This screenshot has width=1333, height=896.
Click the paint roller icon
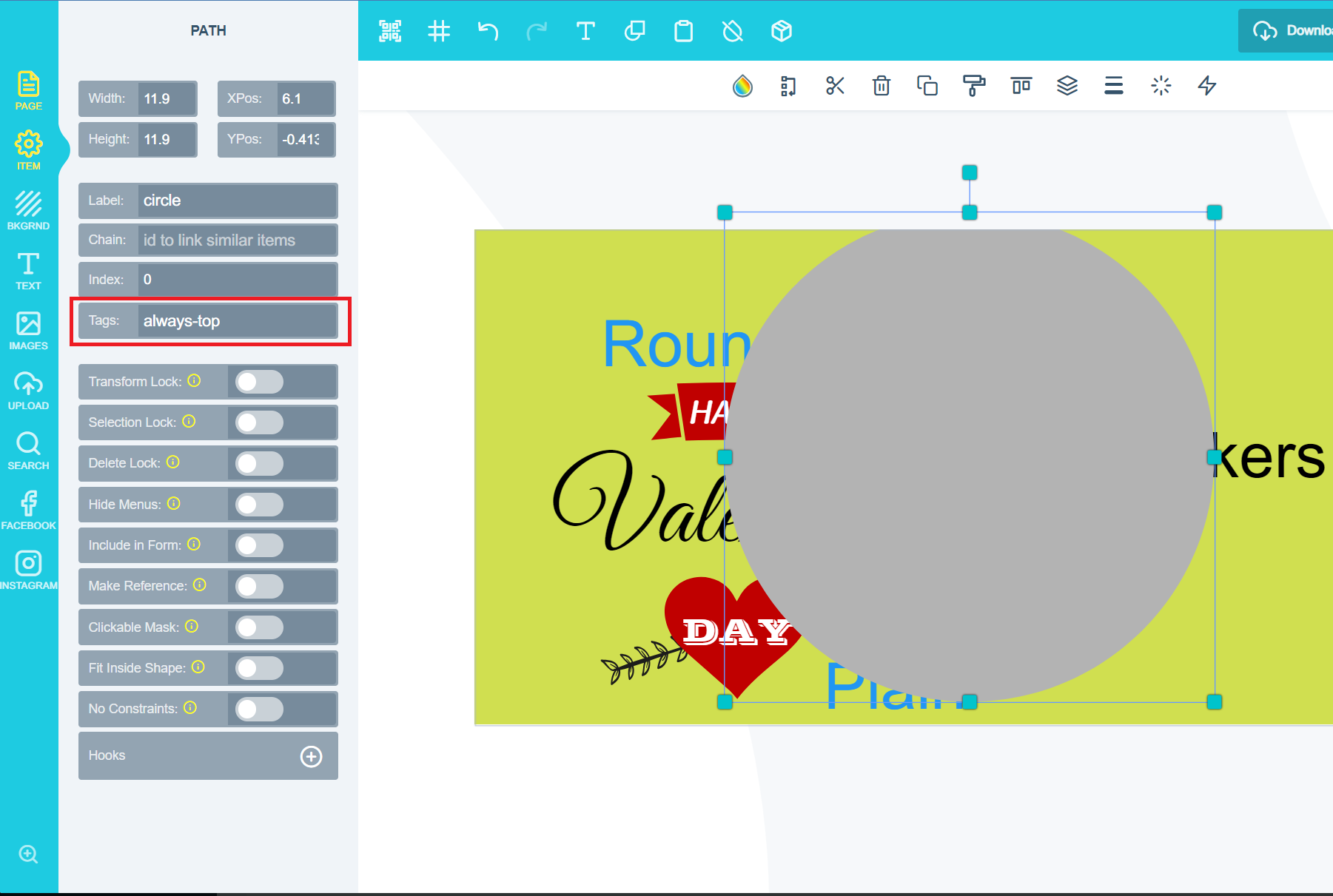(974, 86)
